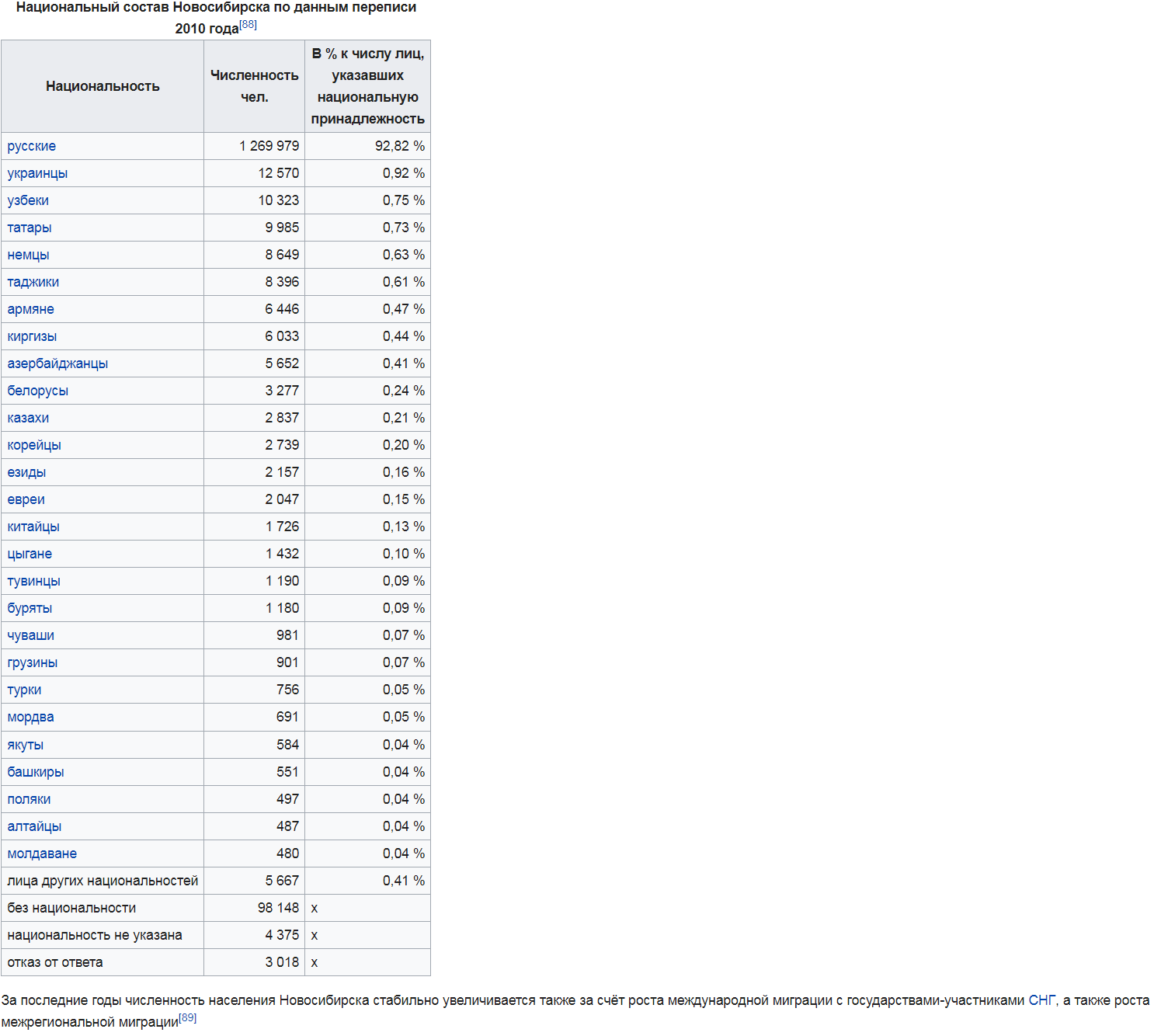
Task: Open the езиды link
Action: pyautogui.click(x=26, y=472)
